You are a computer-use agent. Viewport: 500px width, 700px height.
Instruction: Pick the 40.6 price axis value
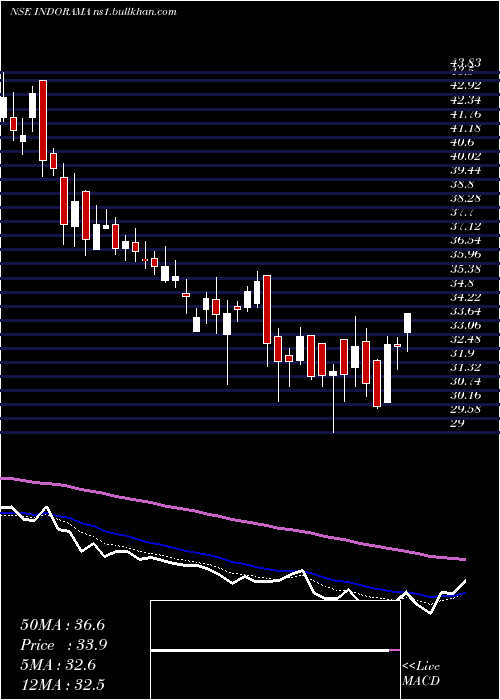(463, 143)
